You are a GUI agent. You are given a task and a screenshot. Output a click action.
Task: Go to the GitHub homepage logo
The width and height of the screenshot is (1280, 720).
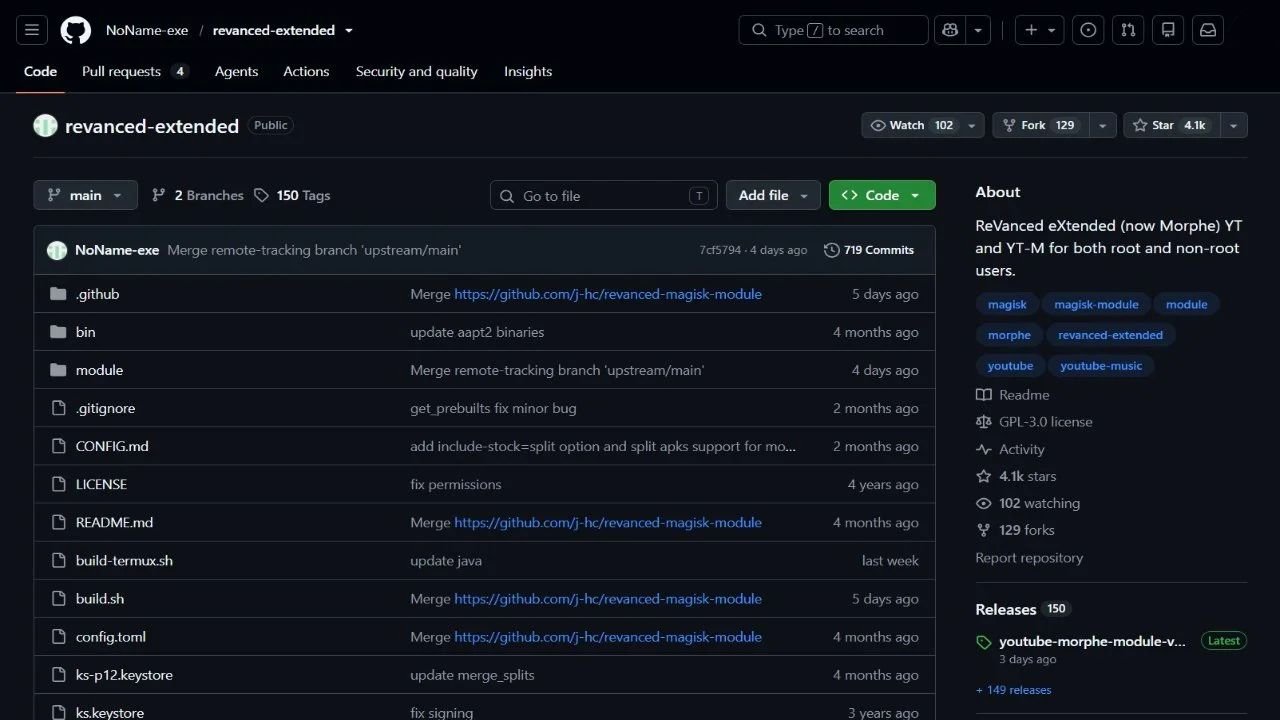[76, 30]
